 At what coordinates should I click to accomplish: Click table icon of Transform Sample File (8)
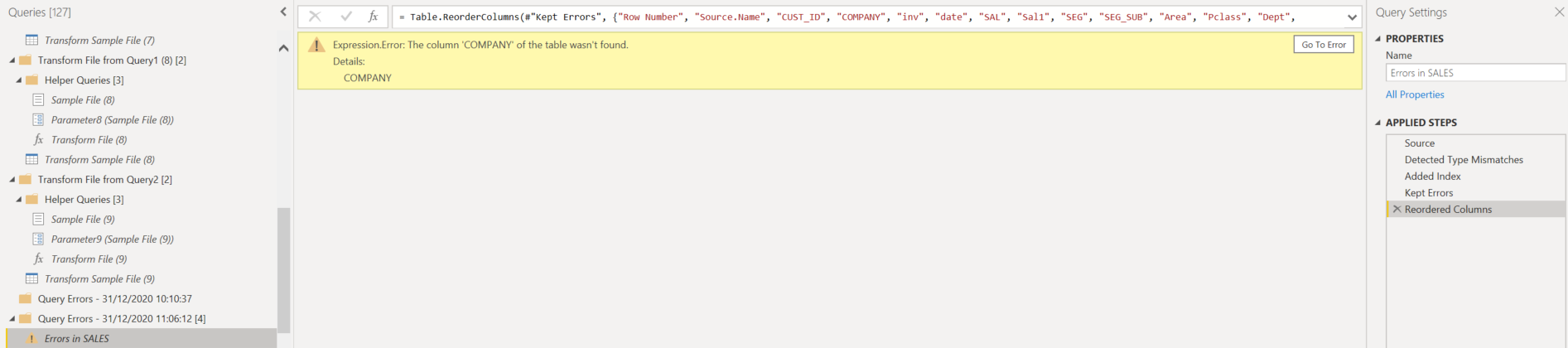tap(31, 159)
